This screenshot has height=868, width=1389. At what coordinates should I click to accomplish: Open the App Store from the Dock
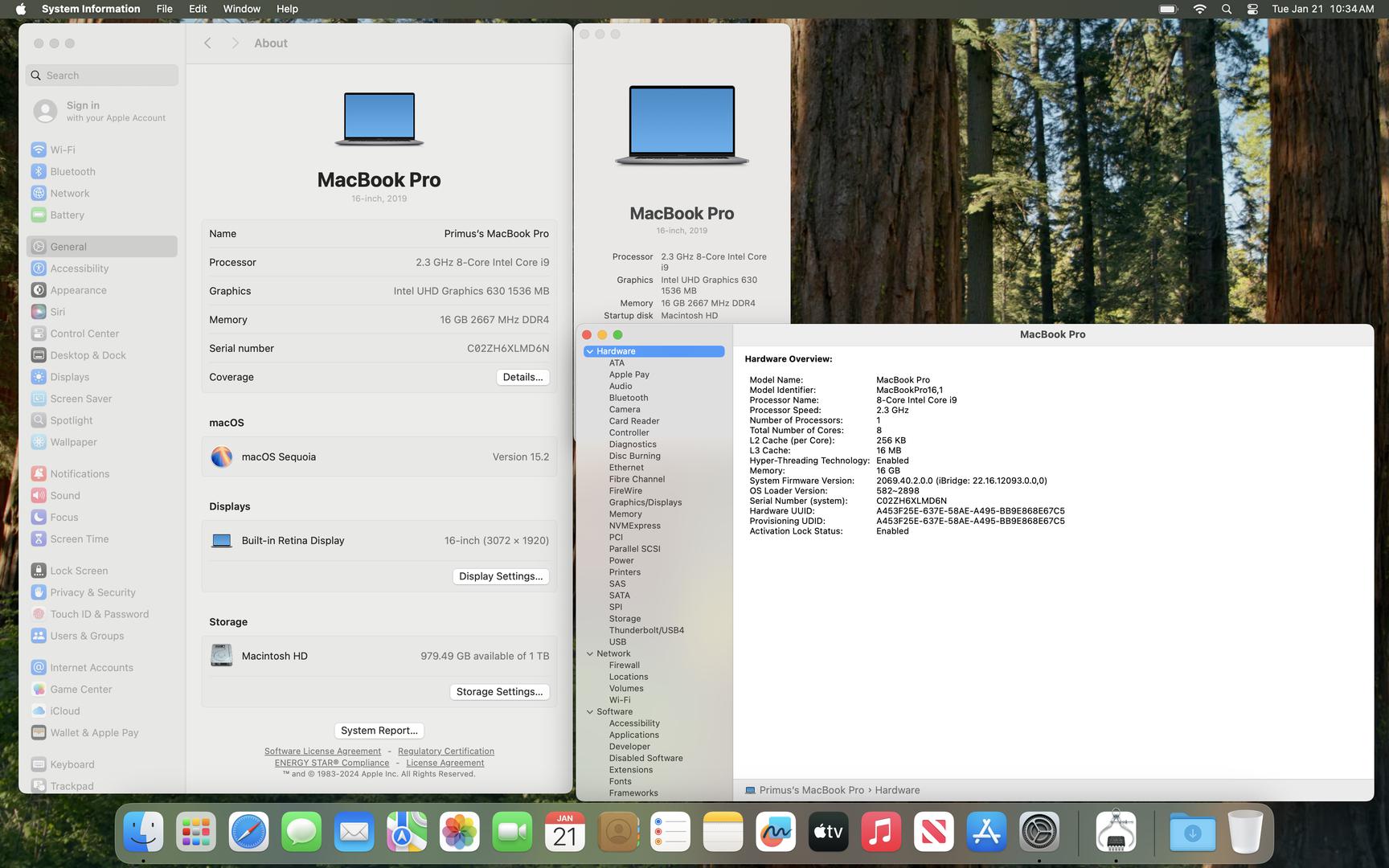[x=986, y=832]
